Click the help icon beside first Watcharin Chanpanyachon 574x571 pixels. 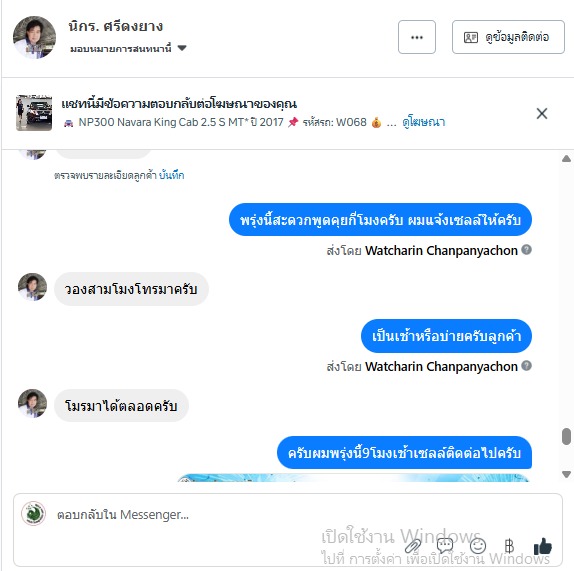526,250
